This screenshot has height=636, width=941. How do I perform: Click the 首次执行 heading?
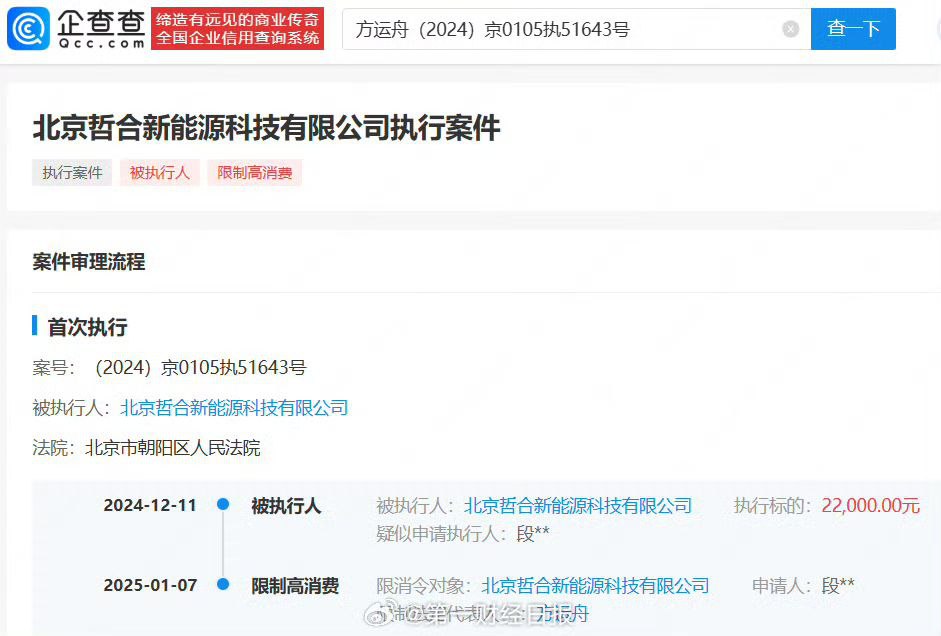pyautogui.click(x=88, y=327)
